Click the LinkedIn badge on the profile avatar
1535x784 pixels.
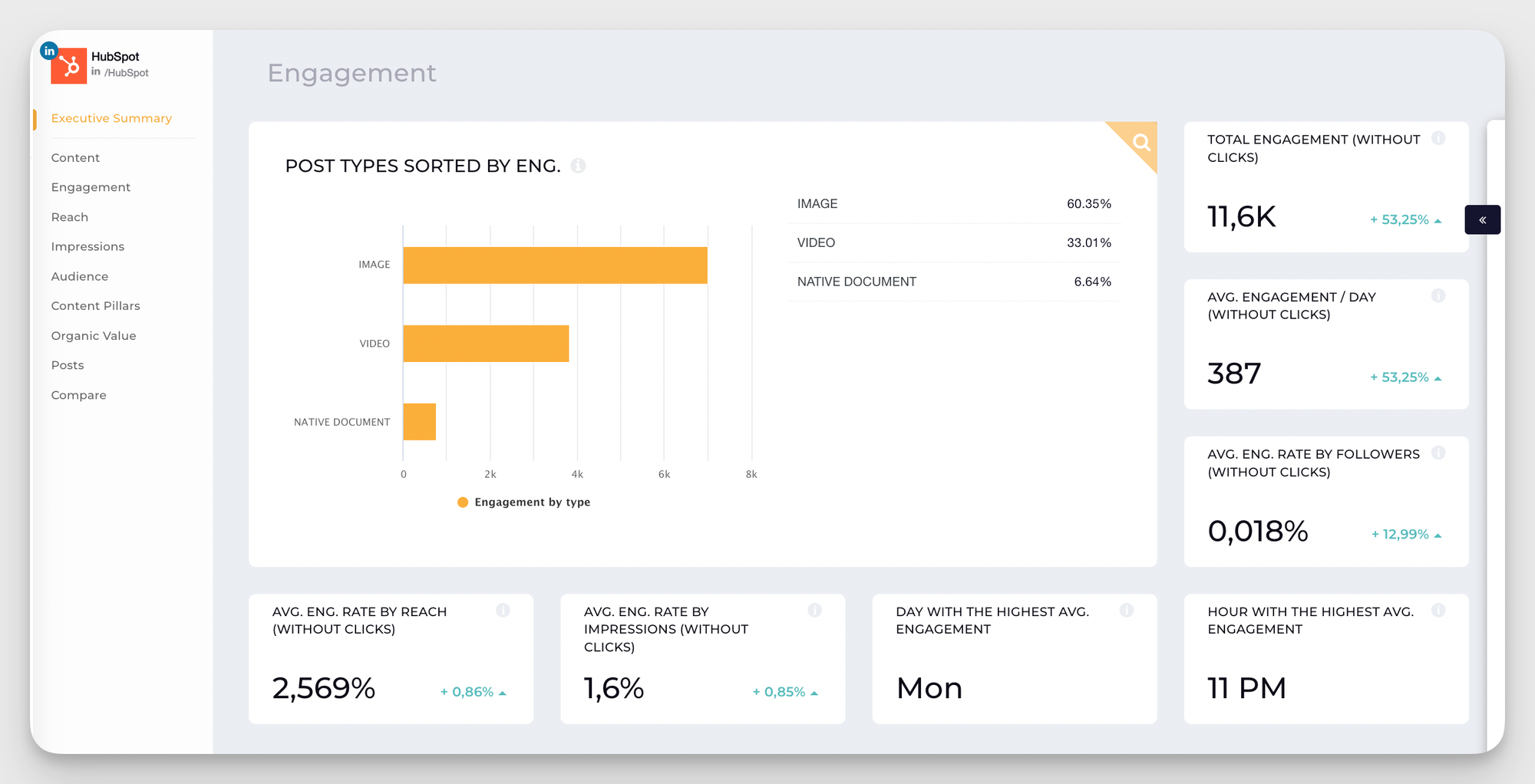click(x=49, y=51)
